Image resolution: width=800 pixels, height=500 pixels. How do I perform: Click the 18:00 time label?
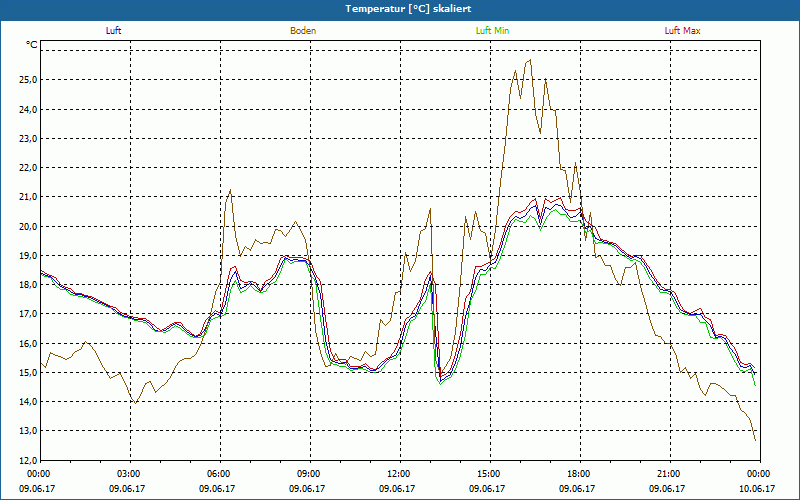(578, 474)
